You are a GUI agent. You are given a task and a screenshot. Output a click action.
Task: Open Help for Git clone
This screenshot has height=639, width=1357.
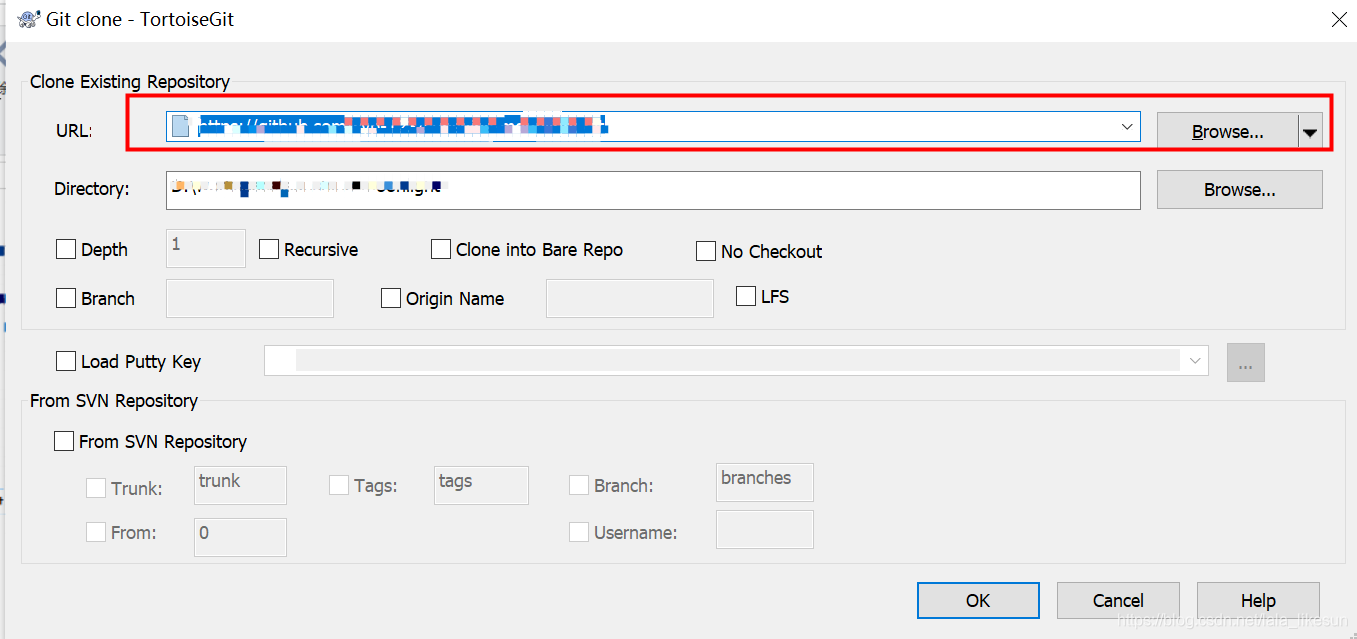[1258, 600]
